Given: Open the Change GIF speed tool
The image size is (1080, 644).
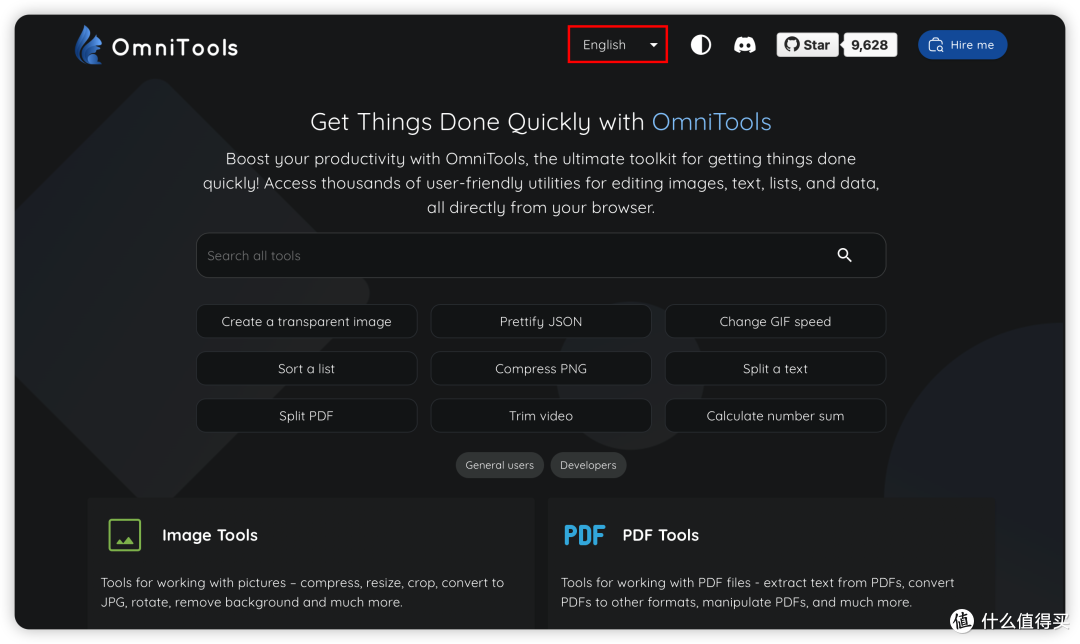Looking at the screenshot, I should point(775,322).
